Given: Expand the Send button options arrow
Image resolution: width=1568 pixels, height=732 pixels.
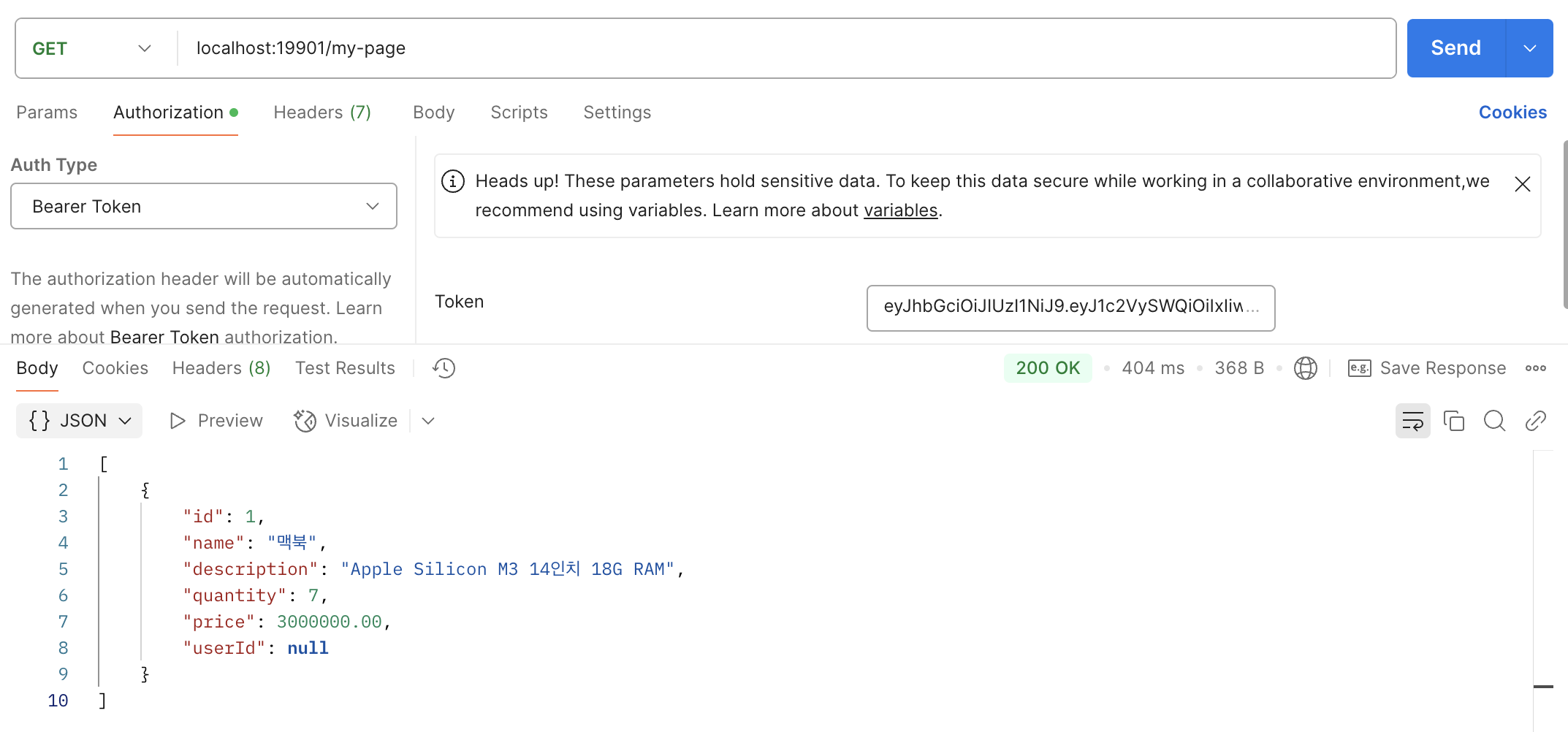Looking at the screenshot, I should 1529,48.
